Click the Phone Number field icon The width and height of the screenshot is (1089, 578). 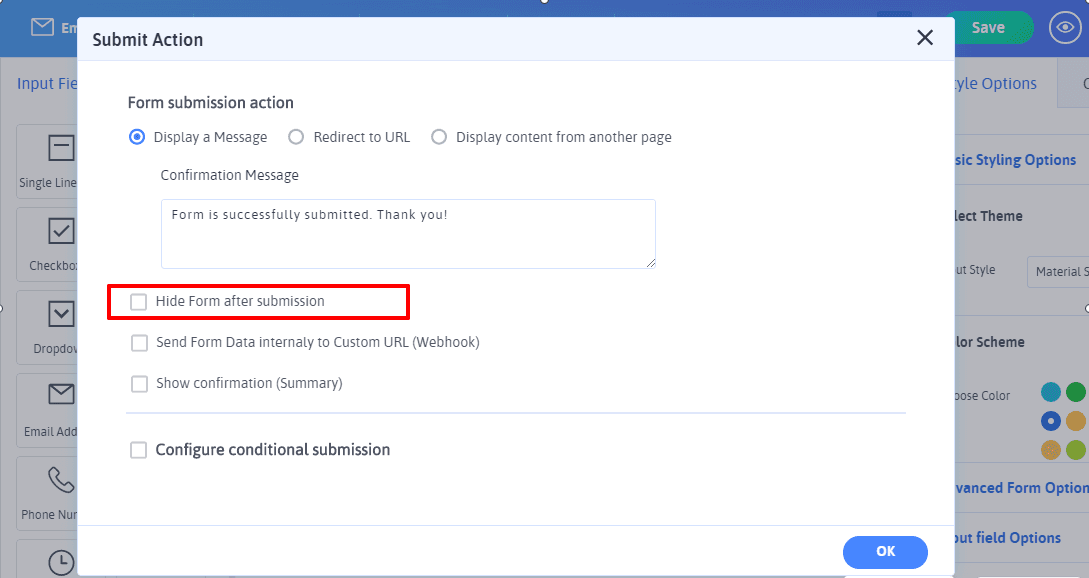click(61, 480)
